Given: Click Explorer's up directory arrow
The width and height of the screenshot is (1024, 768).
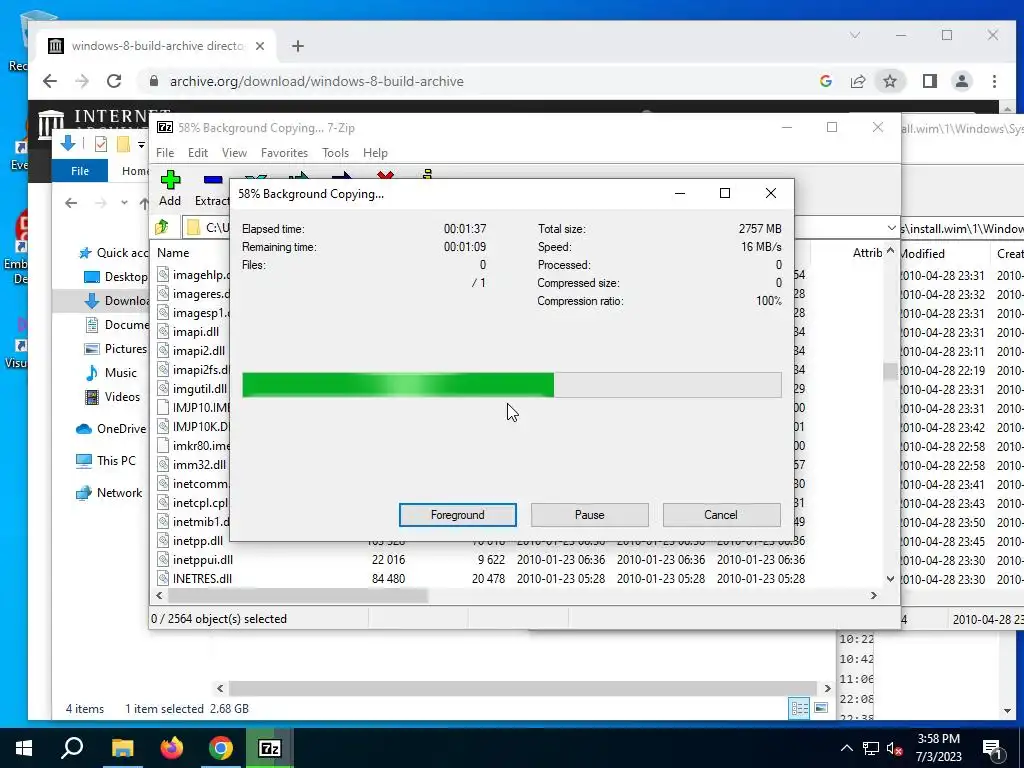Looking at the screenshot, I should 144,203.
